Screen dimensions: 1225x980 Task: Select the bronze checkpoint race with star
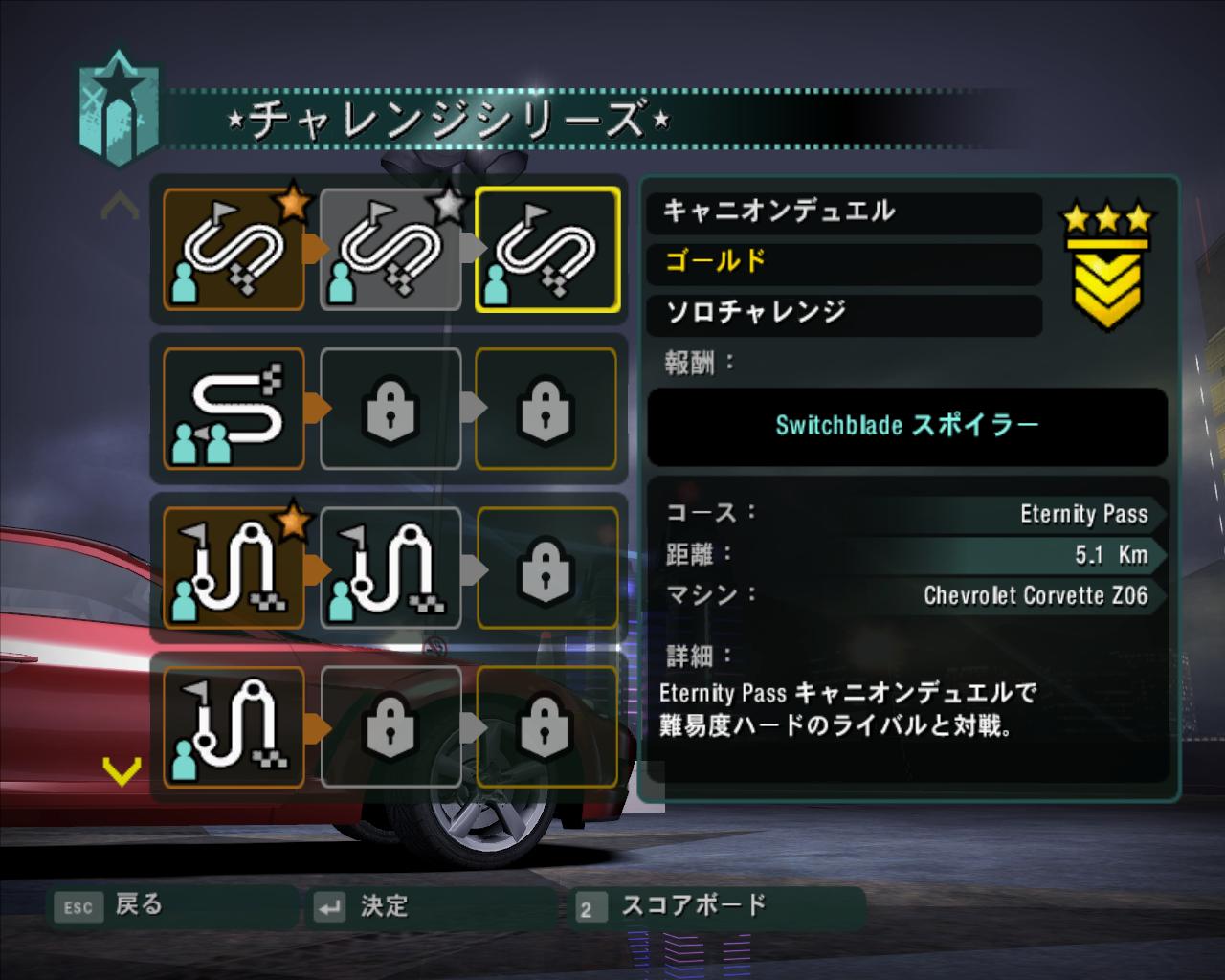(234, 568)
